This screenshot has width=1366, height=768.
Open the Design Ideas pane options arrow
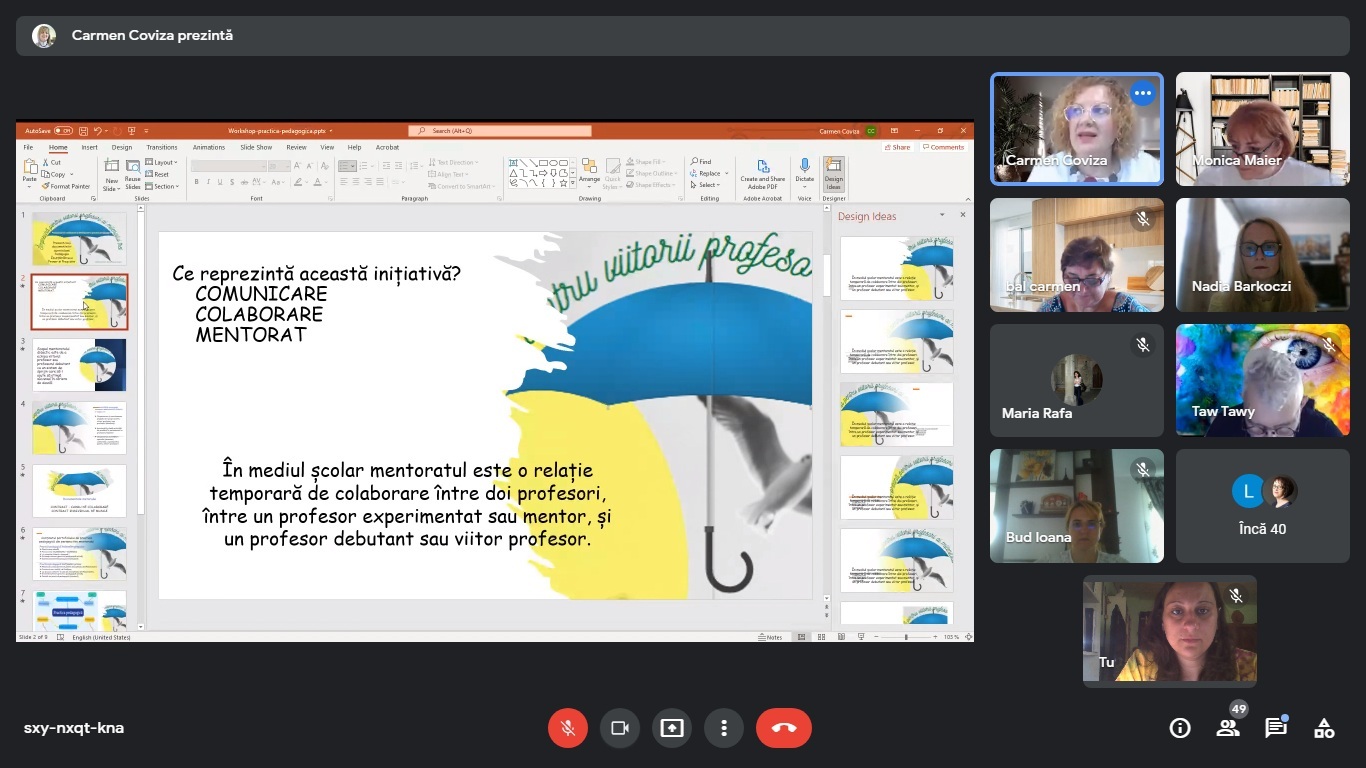point(941,215)
